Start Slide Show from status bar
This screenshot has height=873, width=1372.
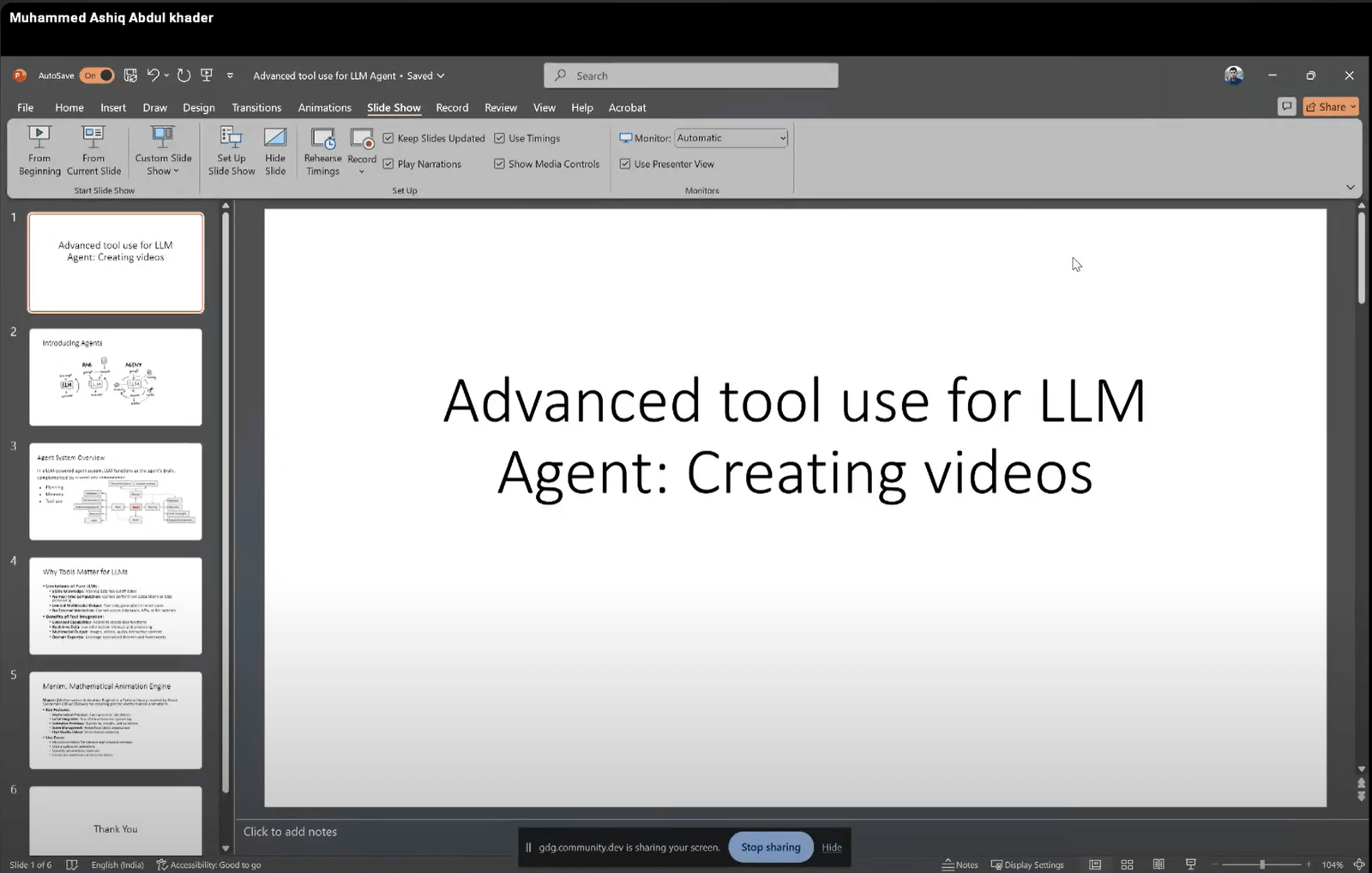(1190, 864)
